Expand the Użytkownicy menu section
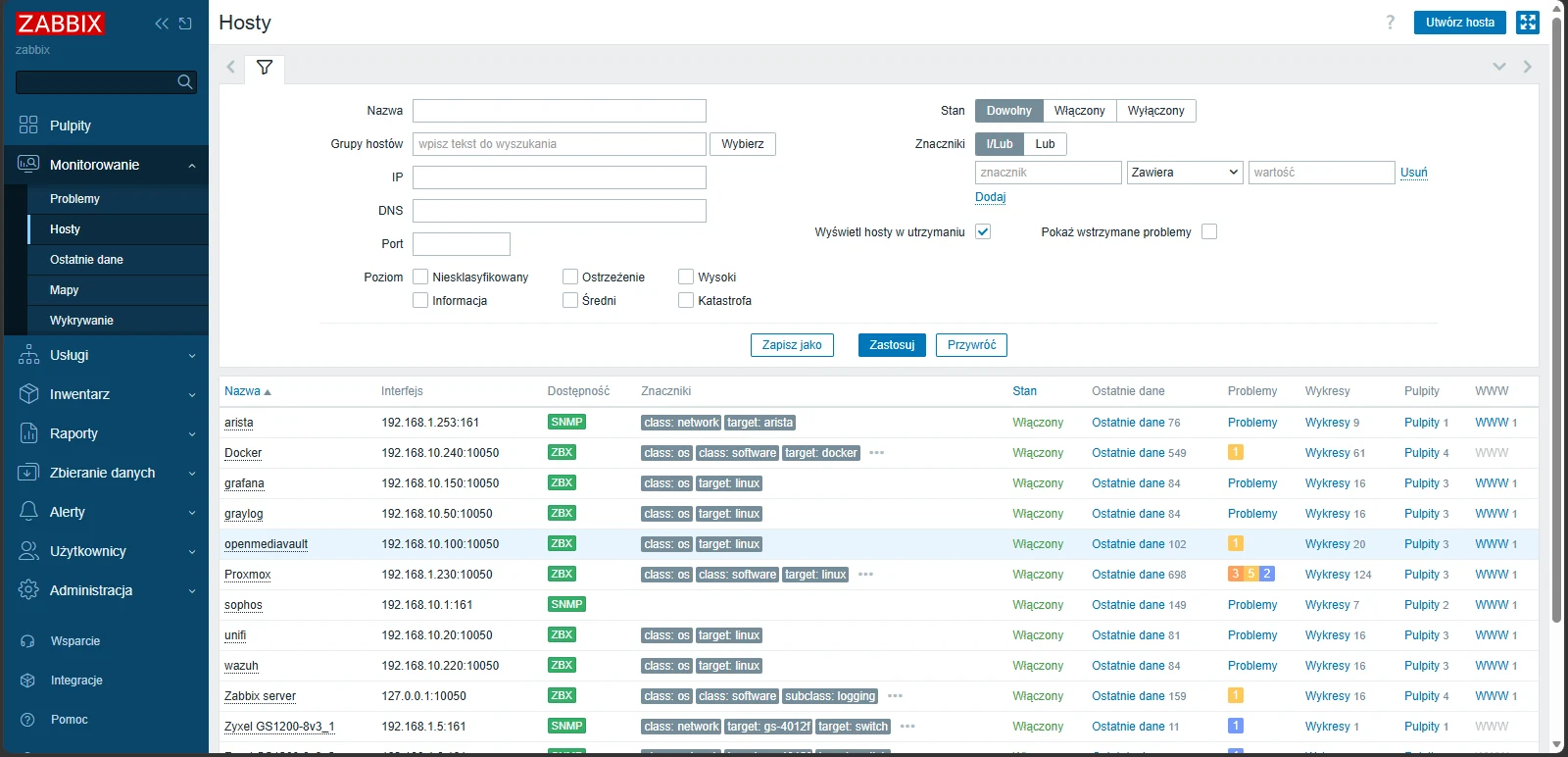The width and height of the screenshot is (1568, 757). click(192, 552)
